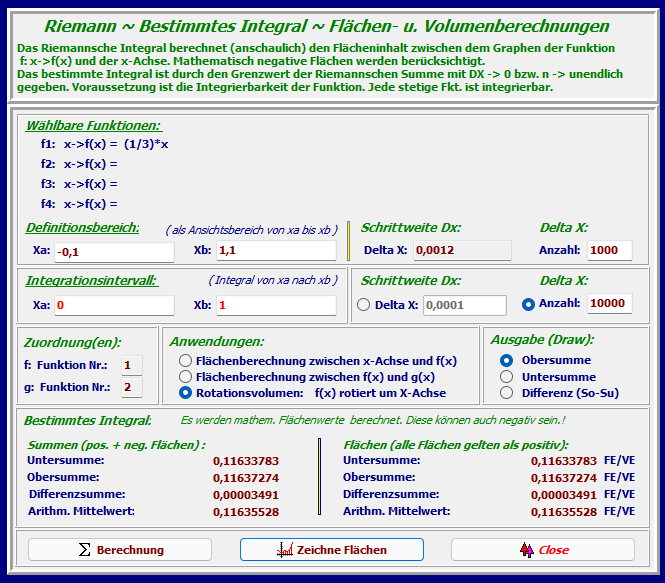665x583 pixels.
Task: Focus the Integrationsintervall Xa input
Action: pyautogui.click(x=113, y=305)
